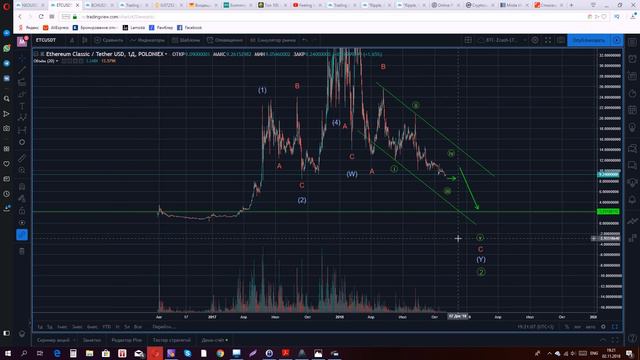Toggle fullscreen chart mode
640x360 pixels.
pyautogui.click(x=548, y=40)
